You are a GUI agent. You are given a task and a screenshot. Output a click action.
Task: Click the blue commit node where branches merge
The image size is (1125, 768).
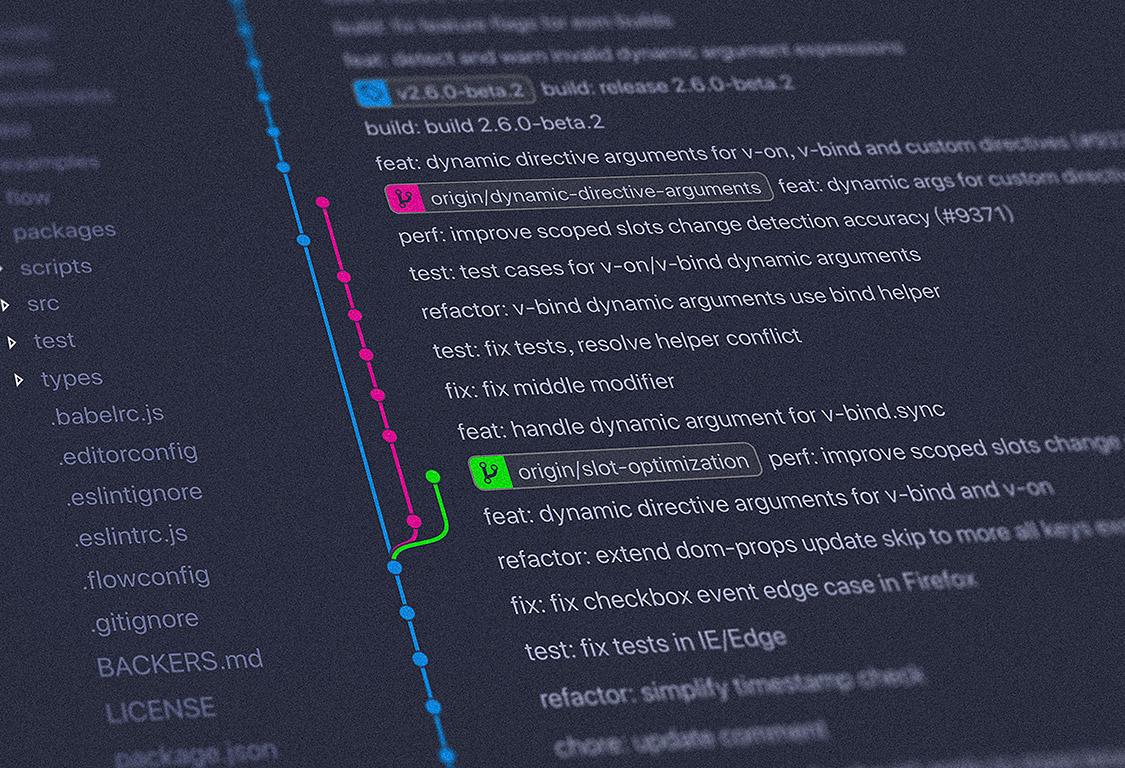(395, 567)
